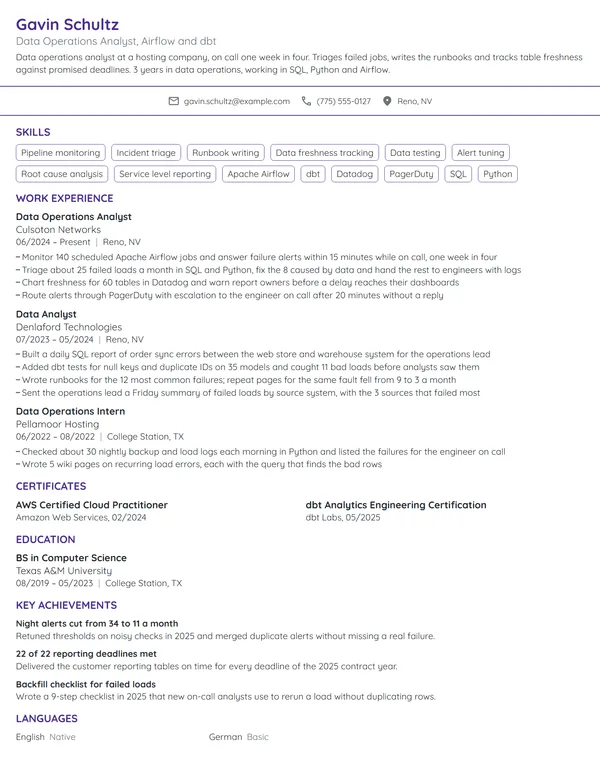Click the location pin icon
Screen dimensions: 600x776
pyautogui.click(x=387, y=101)
